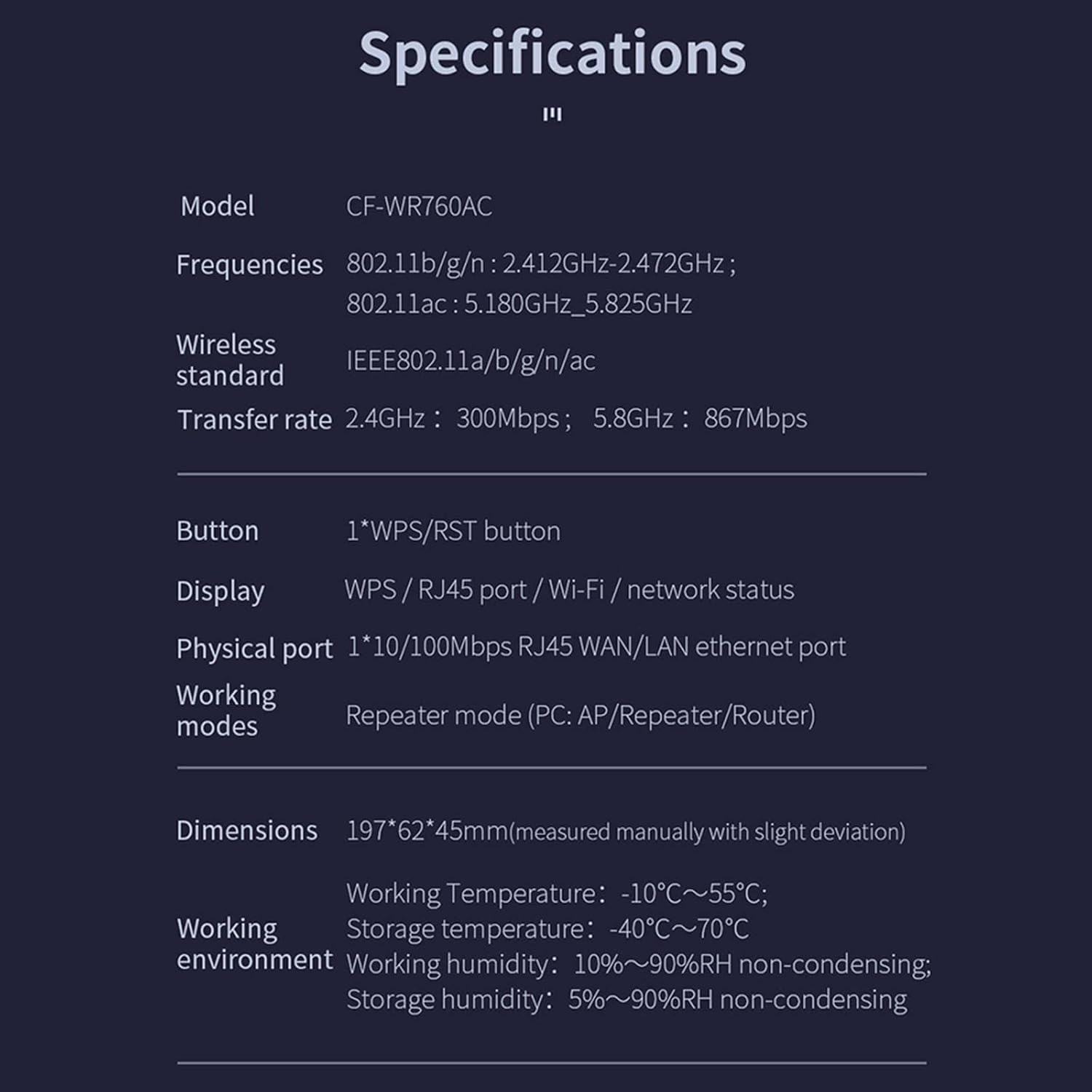
Task: Select the 197*62*45mm dimensions value
Action: [x=427, y=831]
